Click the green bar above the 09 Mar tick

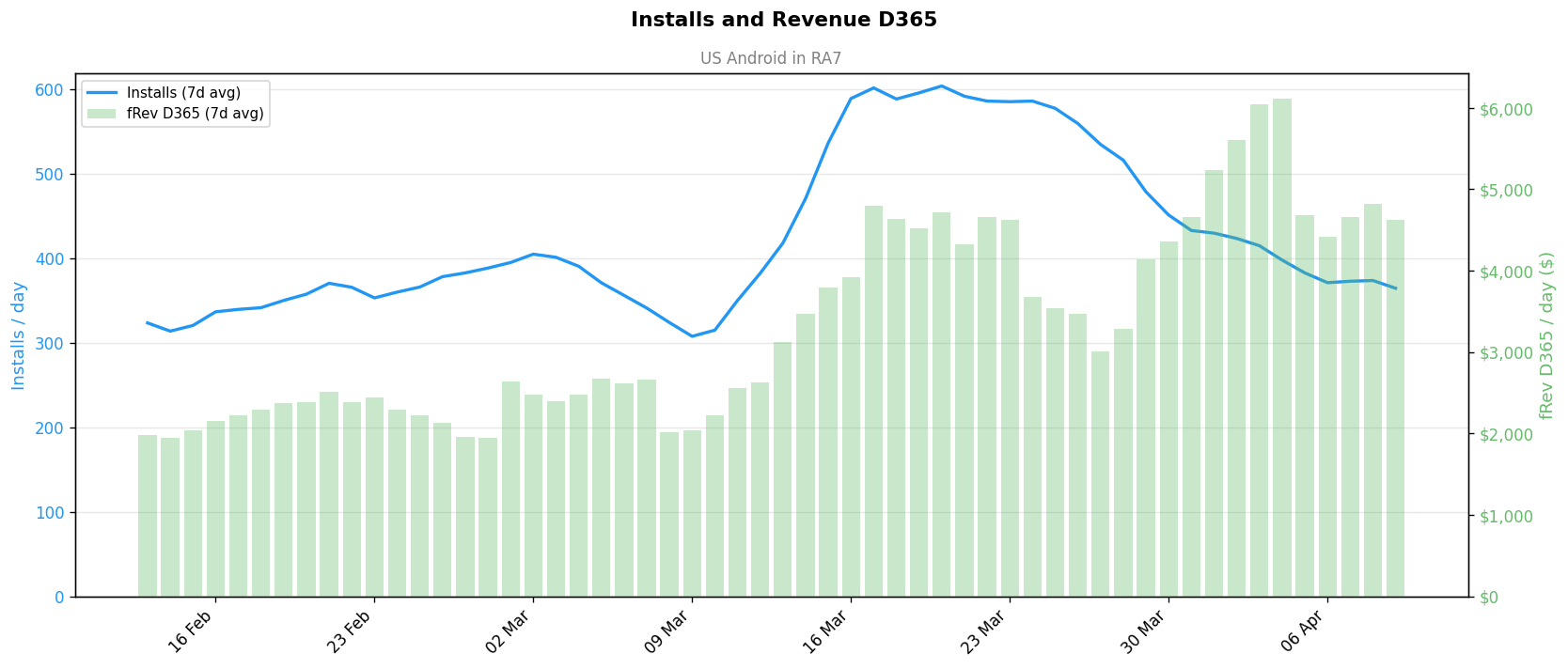pos(692,513)
